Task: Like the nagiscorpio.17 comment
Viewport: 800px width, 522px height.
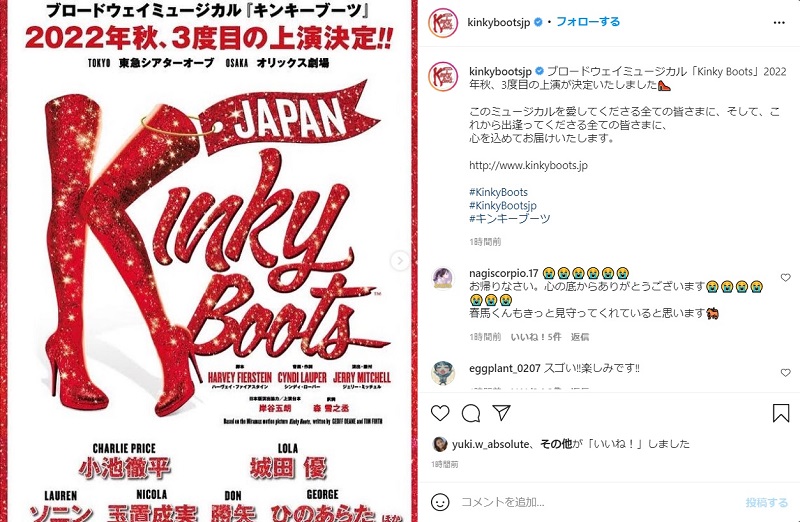Action: (786, 278)
